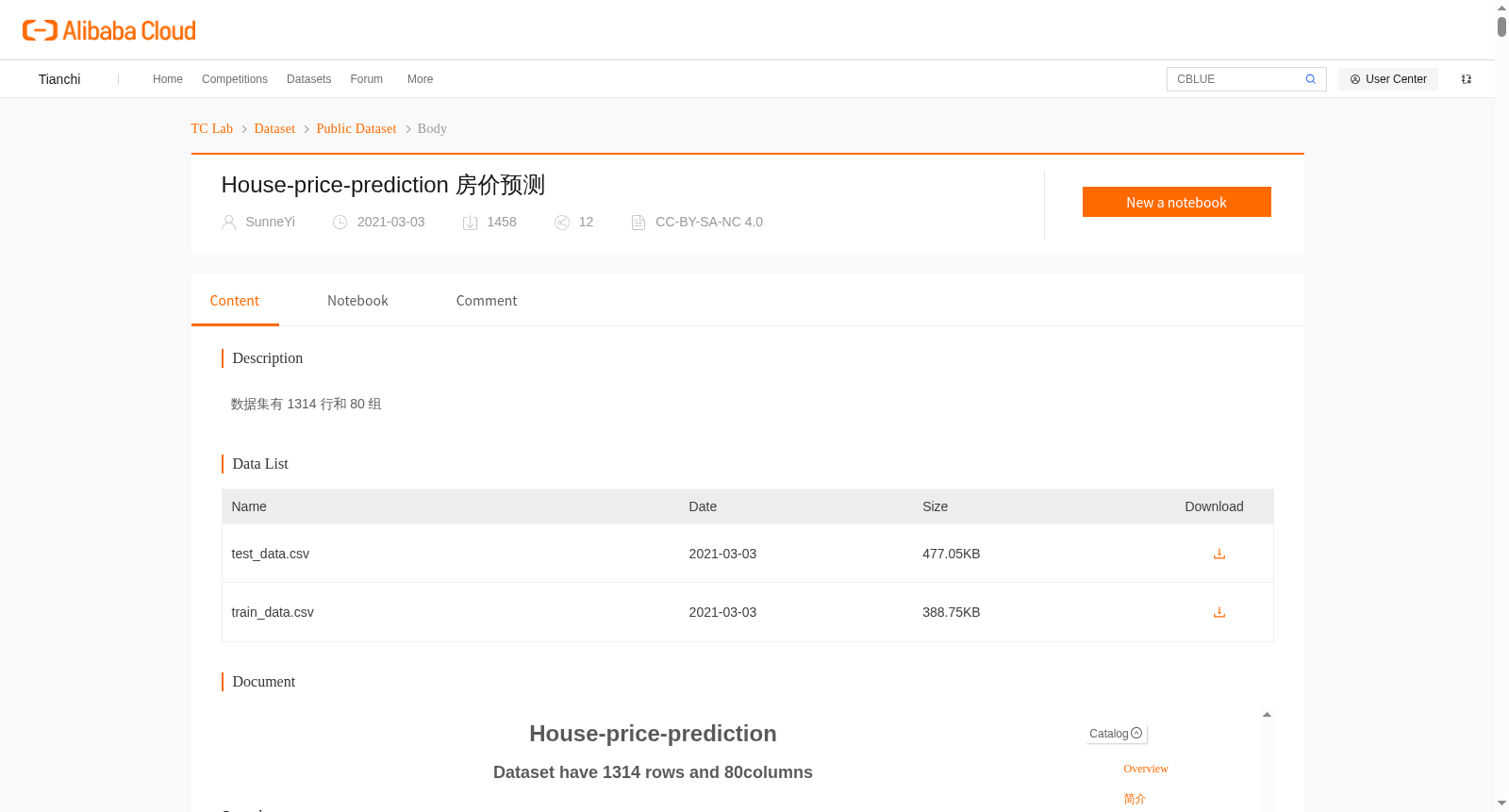Click the Download column header
The image size is (1509, 812).
(x=1214, y=506)
